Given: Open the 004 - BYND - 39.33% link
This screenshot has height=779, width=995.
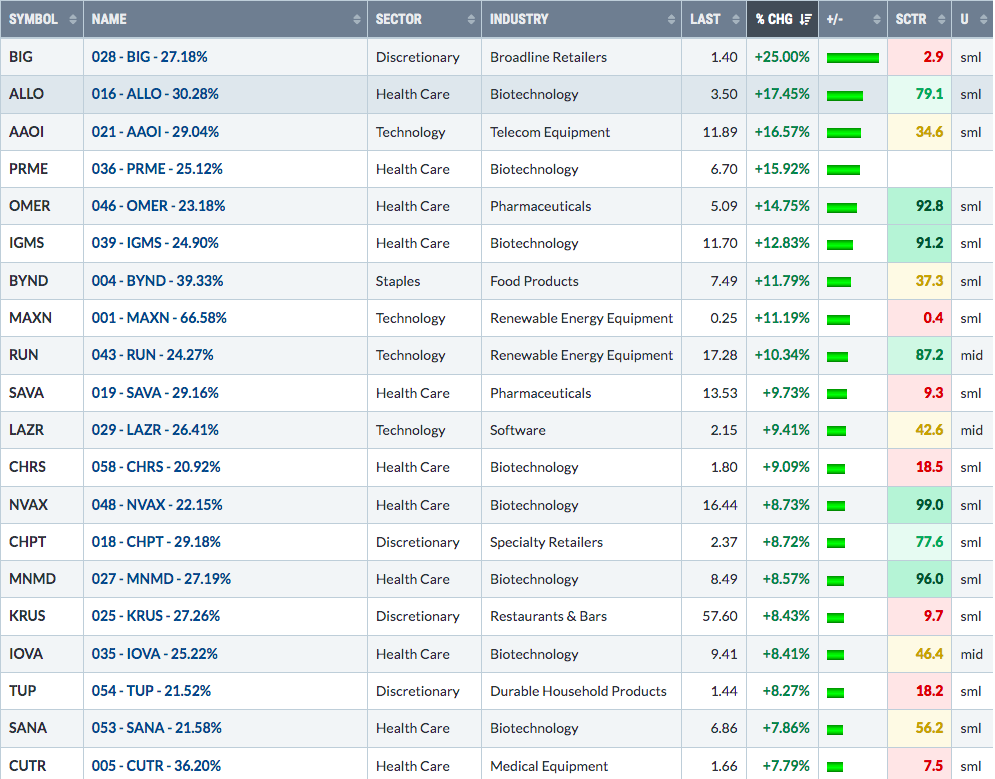Looking at the screenshot, I should click(157, 280).
